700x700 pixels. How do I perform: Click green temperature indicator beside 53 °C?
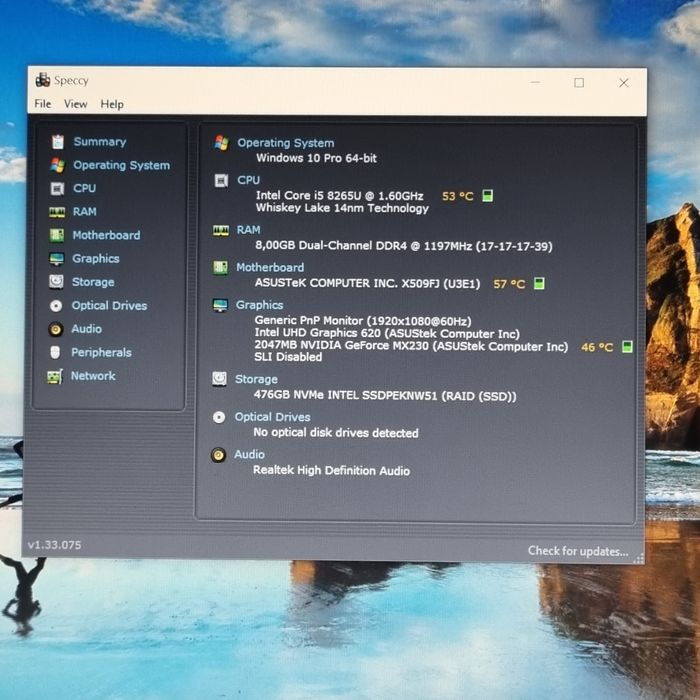pos(488,196)
